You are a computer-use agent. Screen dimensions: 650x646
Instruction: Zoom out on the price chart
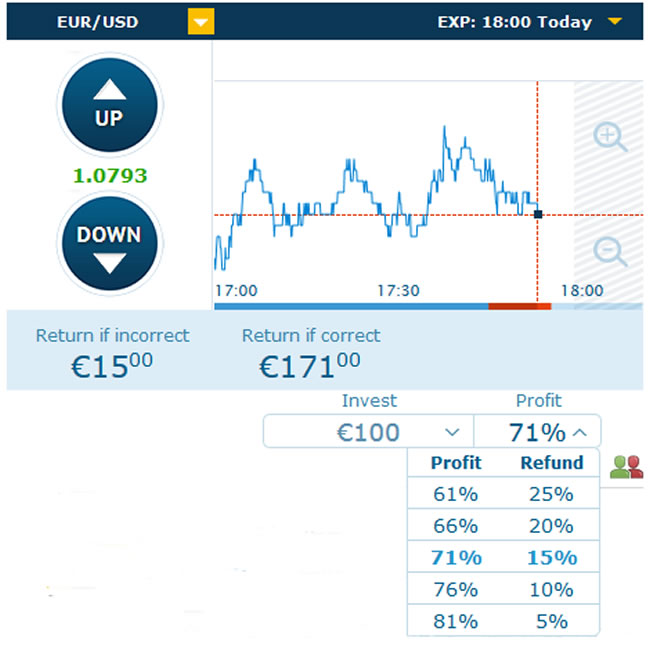pyautogui.click(x=609, y=252)
